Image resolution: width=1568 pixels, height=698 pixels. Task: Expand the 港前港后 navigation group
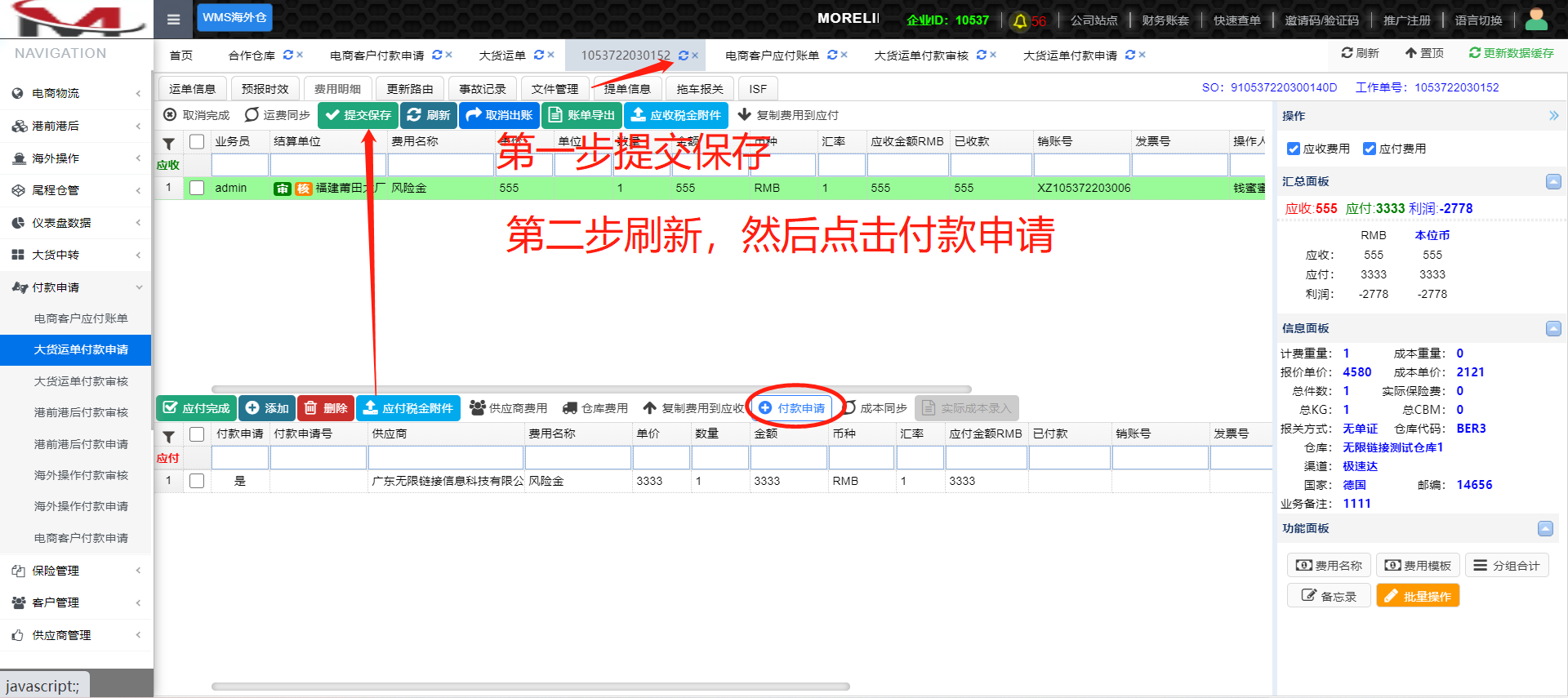click(x=76, y=126)
